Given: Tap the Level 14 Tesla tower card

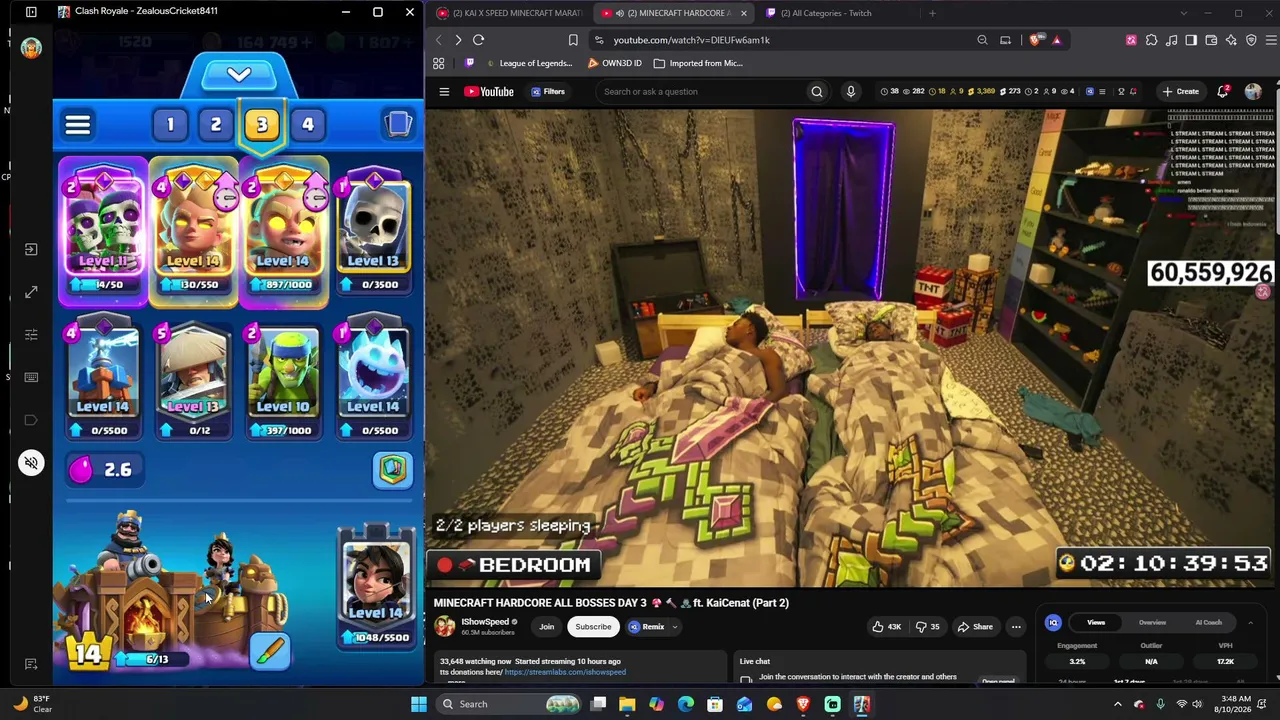Looking at the screenshot, I should point(103,380).
